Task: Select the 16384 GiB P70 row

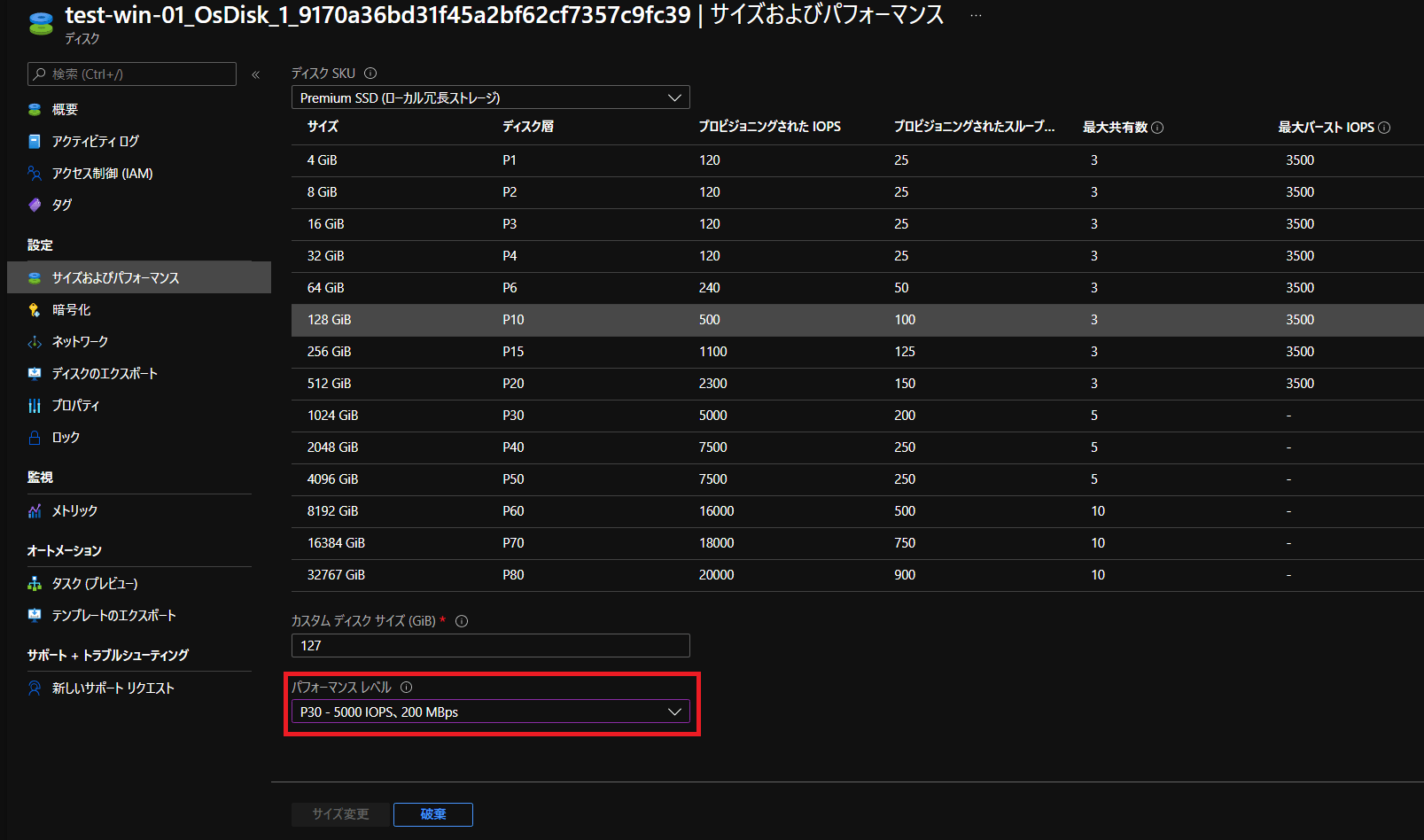Action: [857, 543]
